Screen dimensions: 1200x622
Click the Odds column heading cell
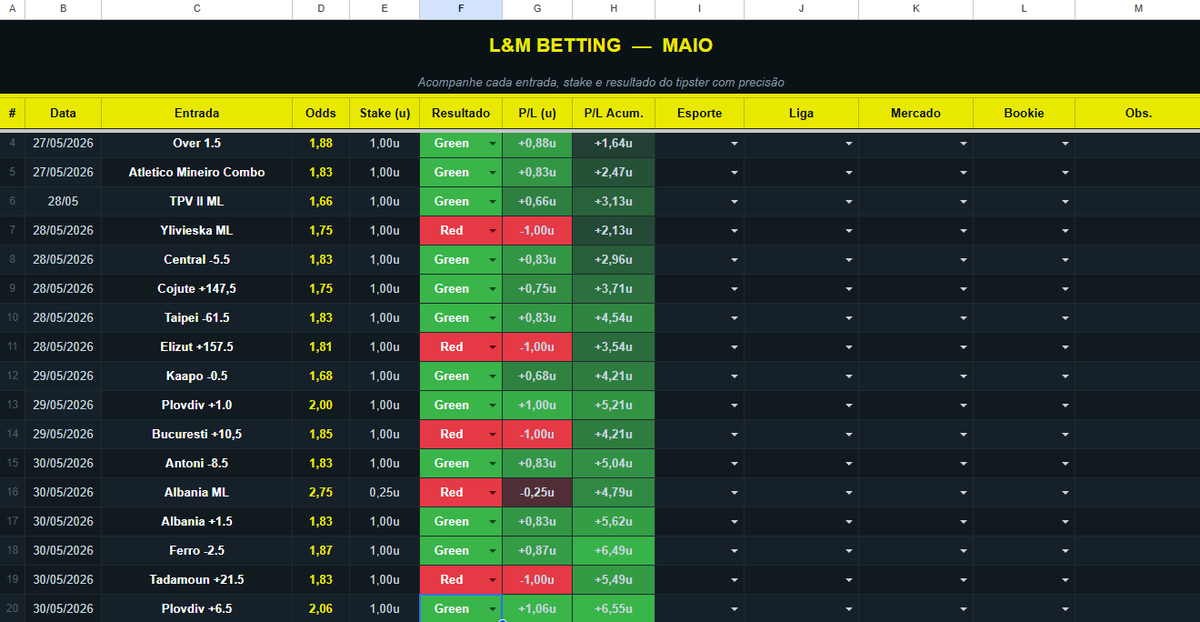[321, 113]
